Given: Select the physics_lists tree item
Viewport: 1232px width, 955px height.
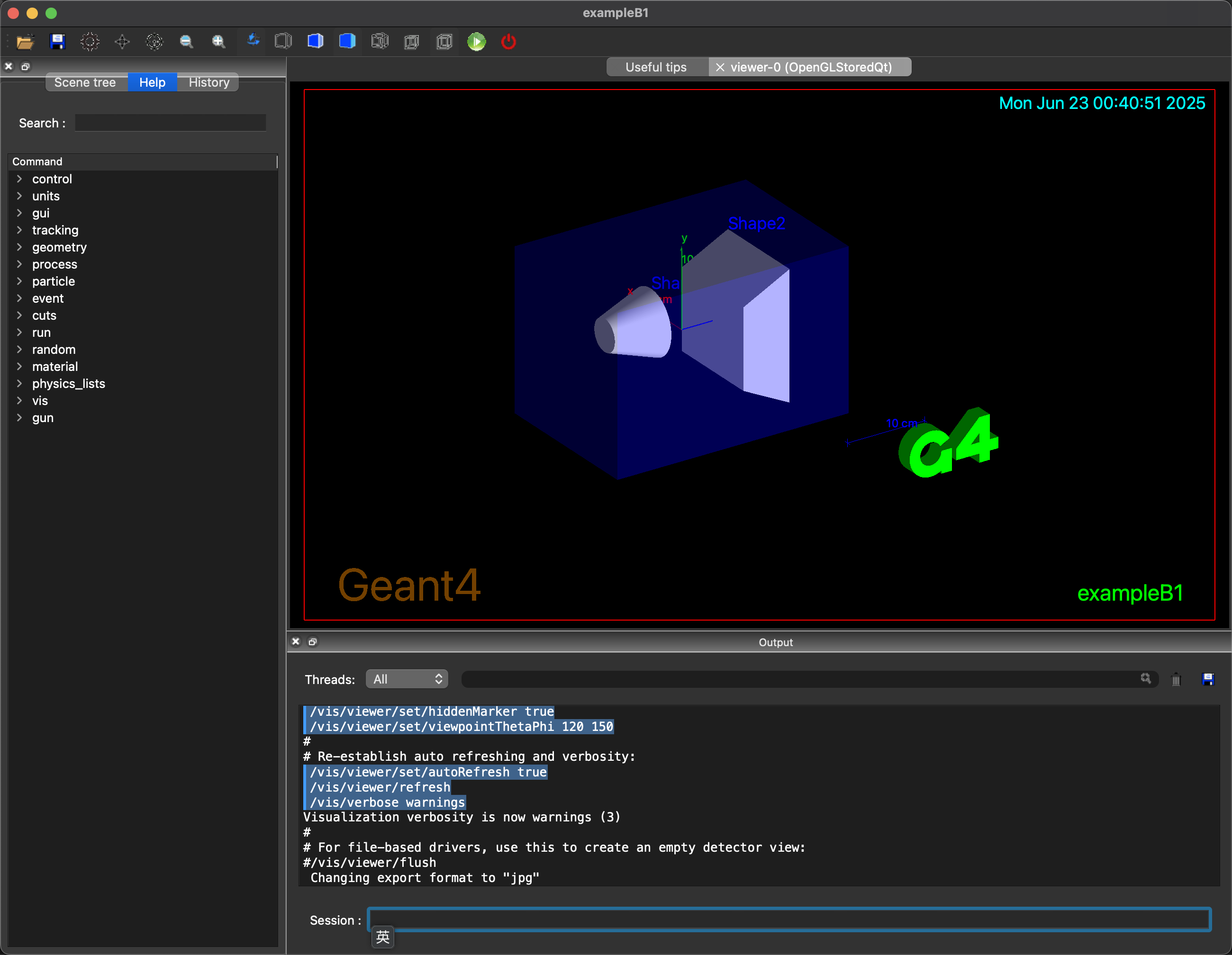Looking at the screenshot, I should (x=68, y=384).
